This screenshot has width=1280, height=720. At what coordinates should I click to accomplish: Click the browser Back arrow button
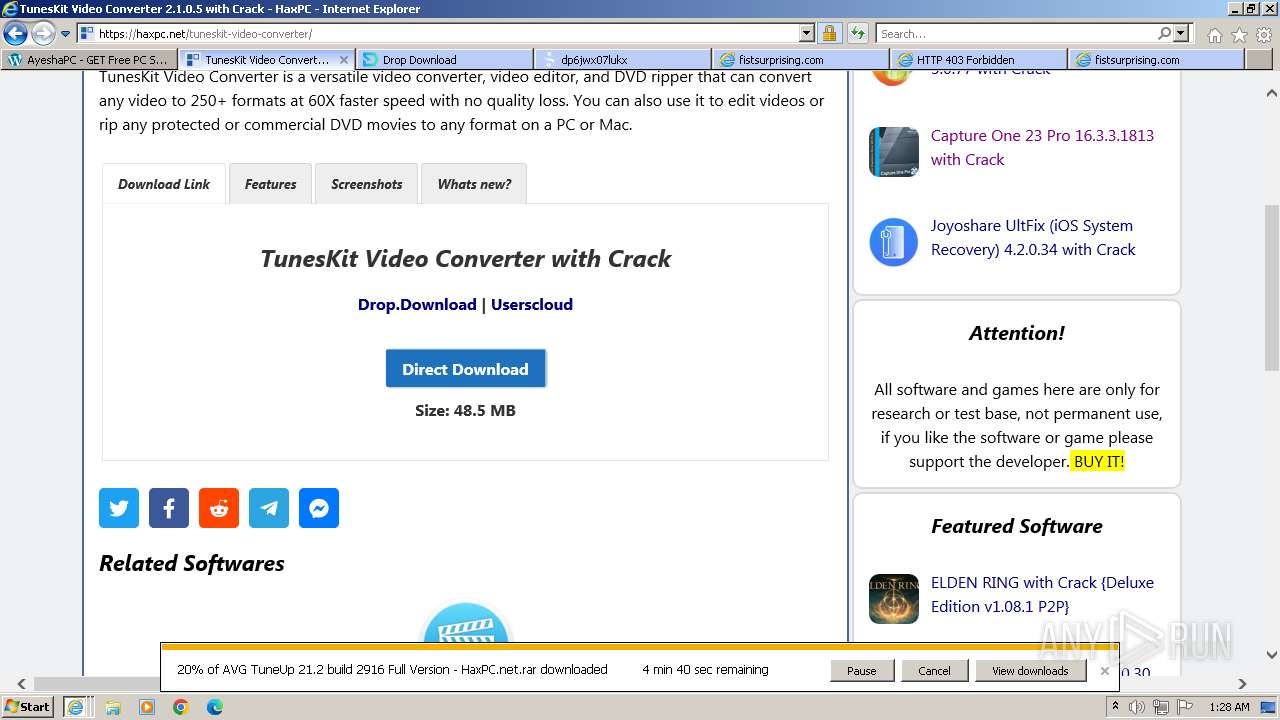click(x=15, y=33)
